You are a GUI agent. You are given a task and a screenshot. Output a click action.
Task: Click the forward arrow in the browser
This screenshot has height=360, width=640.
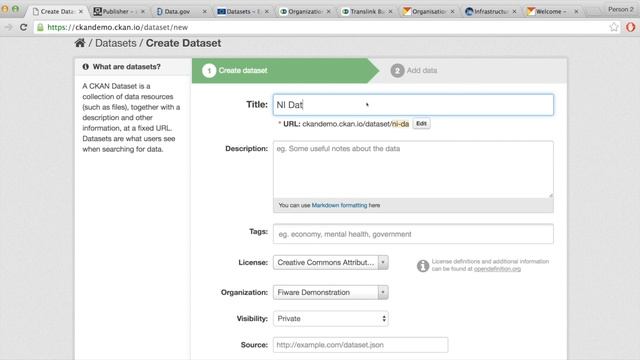8,27
